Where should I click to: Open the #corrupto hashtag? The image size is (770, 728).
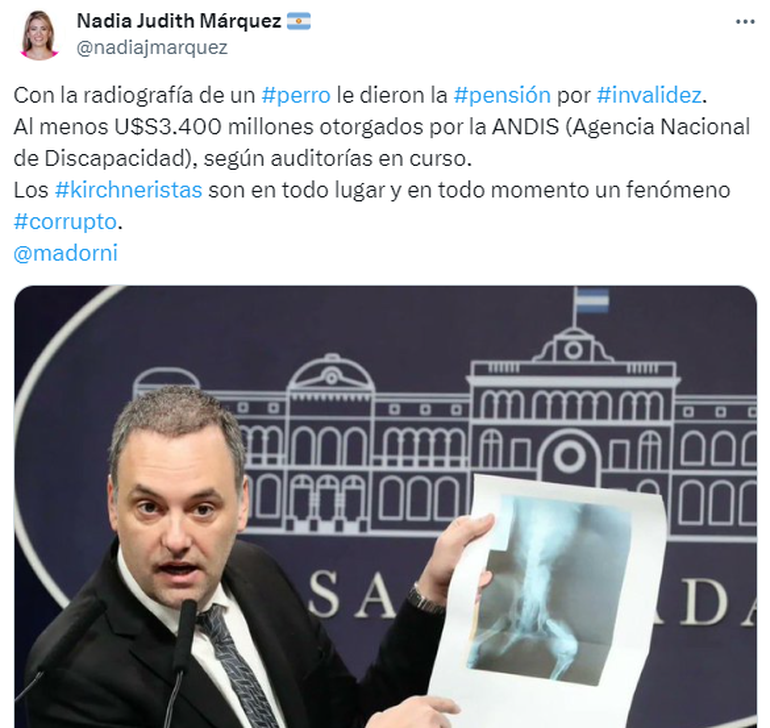click(65, 222)
